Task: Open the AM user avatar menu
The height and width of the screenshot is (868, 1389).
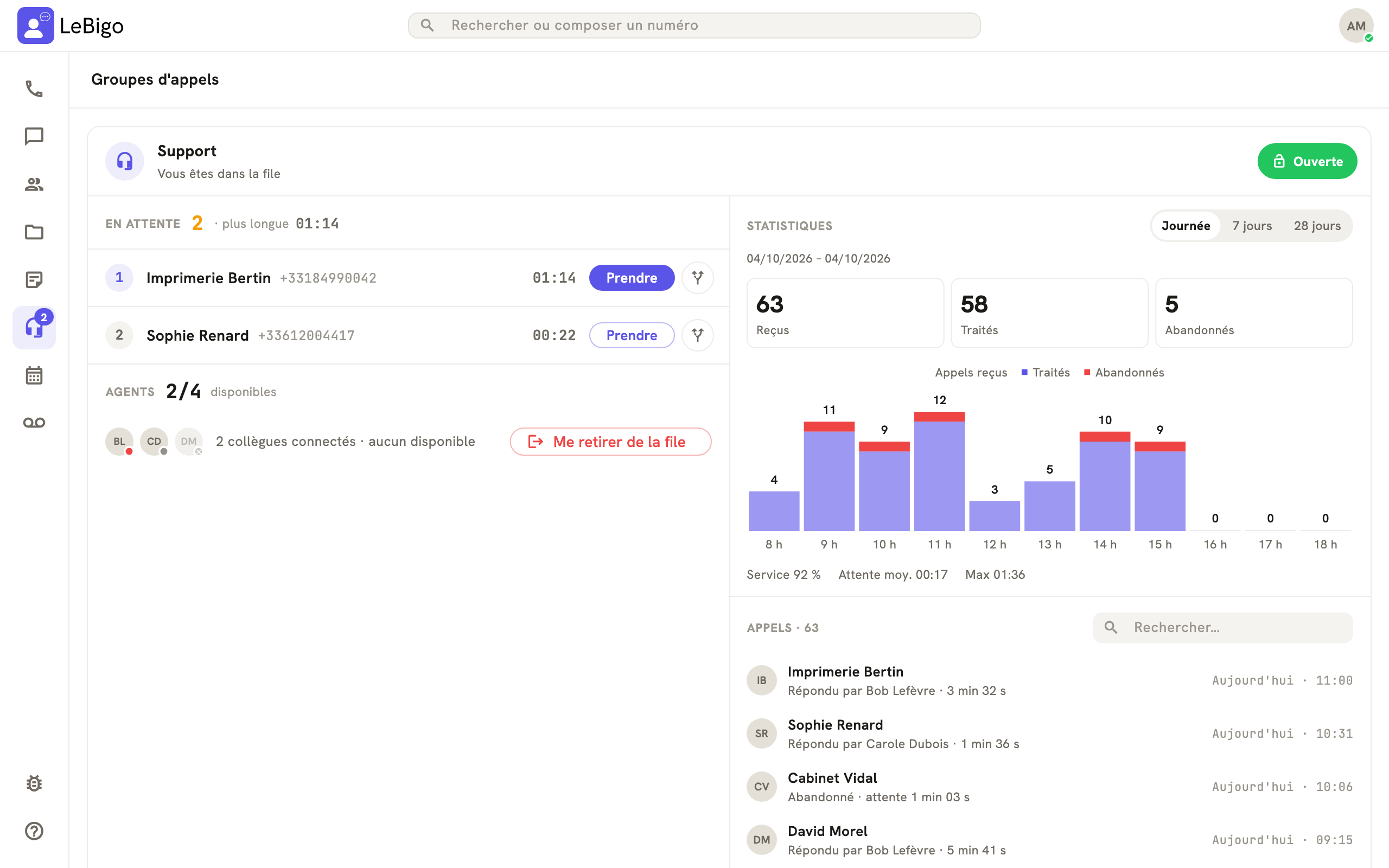Action: pyautogui.click(x=1356, y=26)
